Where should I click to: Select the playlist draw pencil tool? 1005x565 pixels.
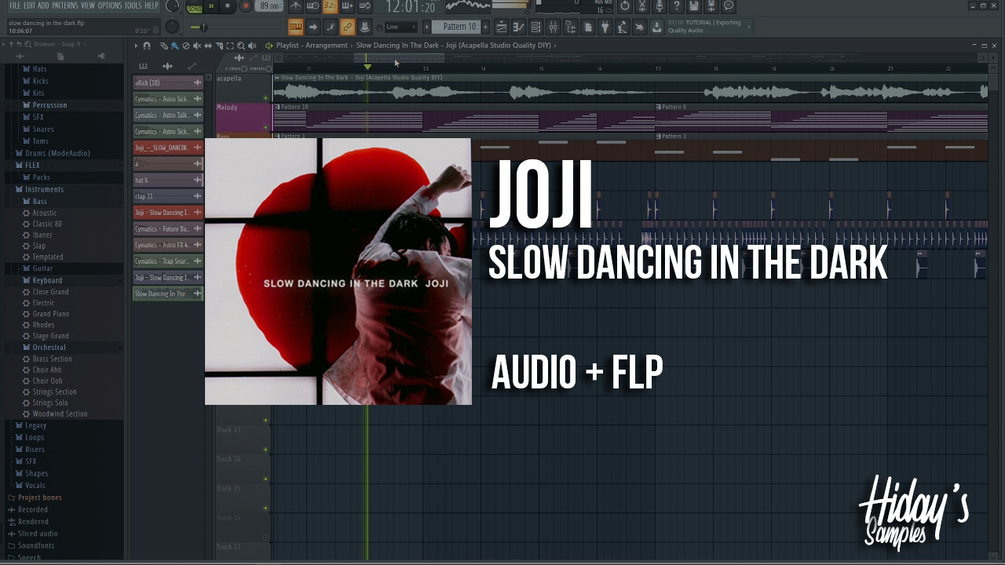(x=164, y=45)
